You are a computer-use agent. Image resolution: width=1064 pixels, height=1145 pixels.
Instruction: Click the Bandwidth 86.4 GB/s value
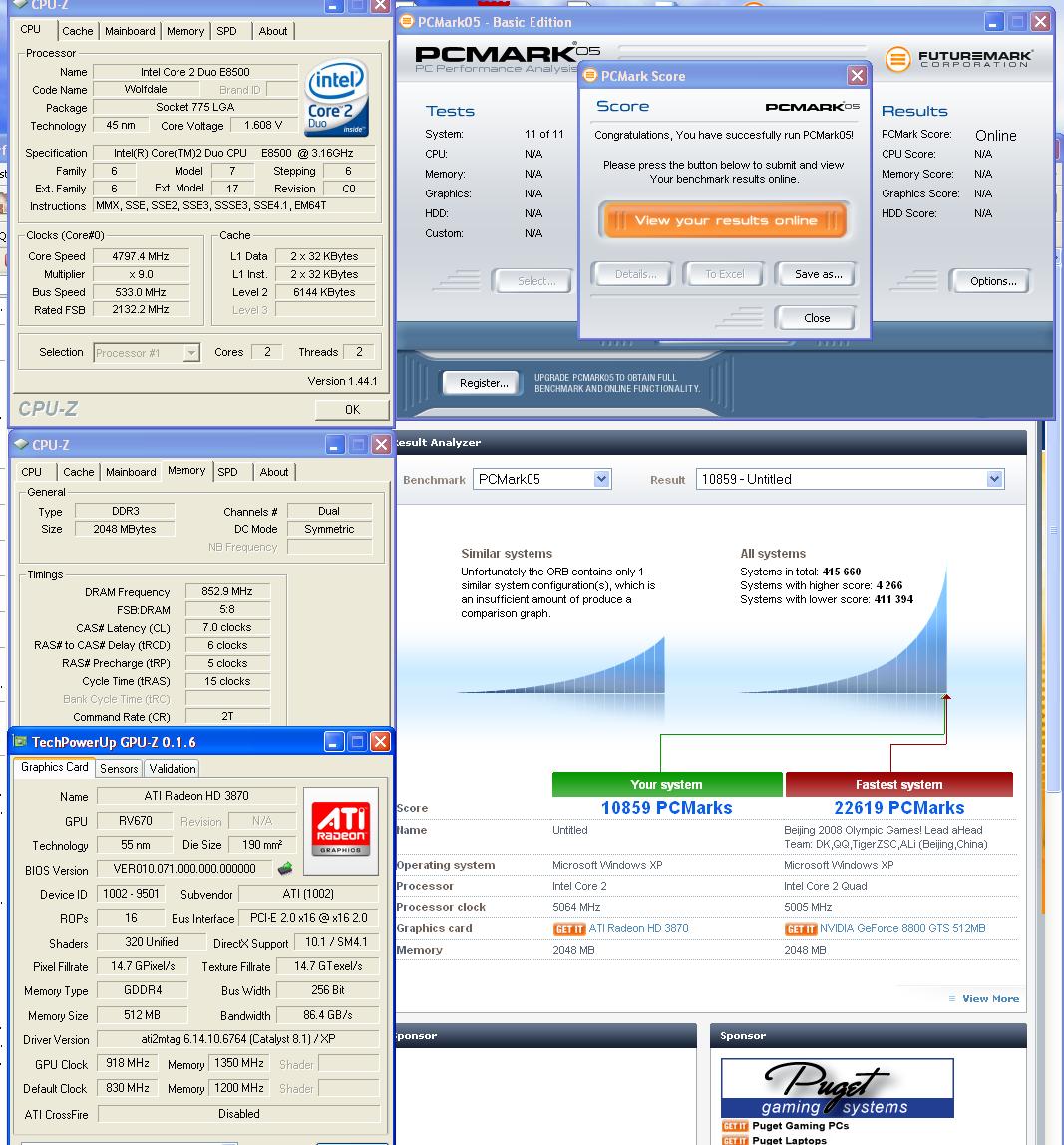tap(328, 1015)
